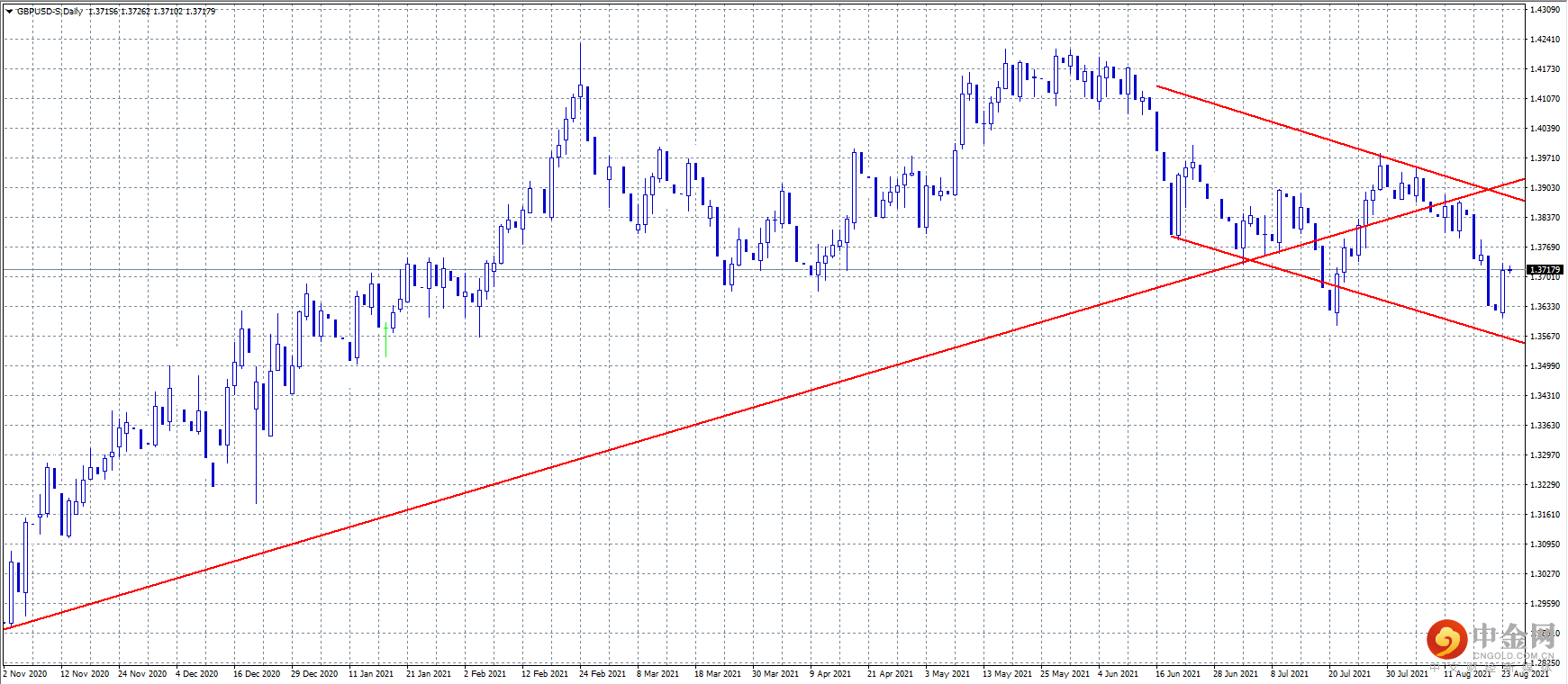
Task: Click the red cloud CNGOLD logo icon
Action: 1446,640
